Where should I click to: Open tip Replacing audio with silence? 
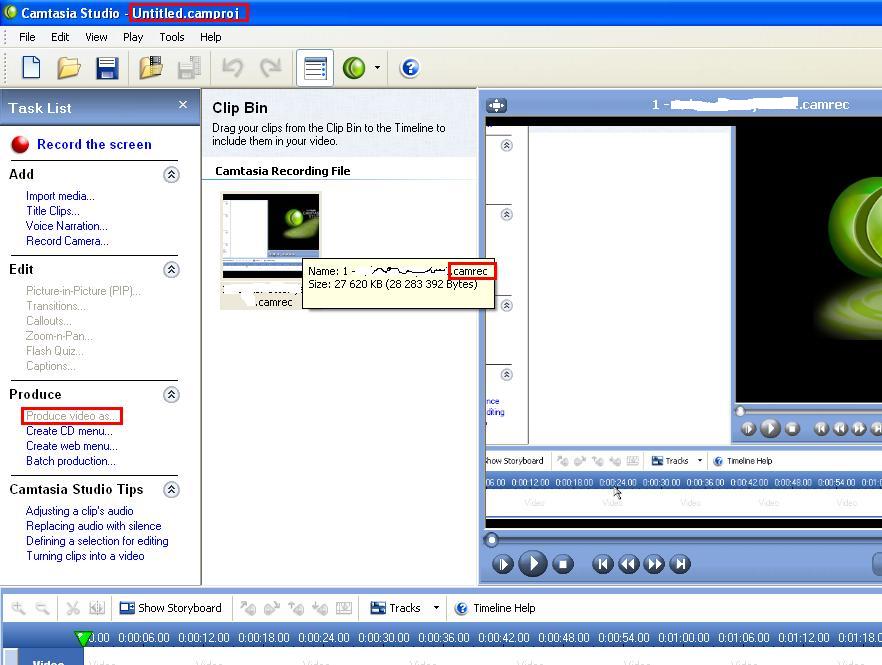coord(93,526)
